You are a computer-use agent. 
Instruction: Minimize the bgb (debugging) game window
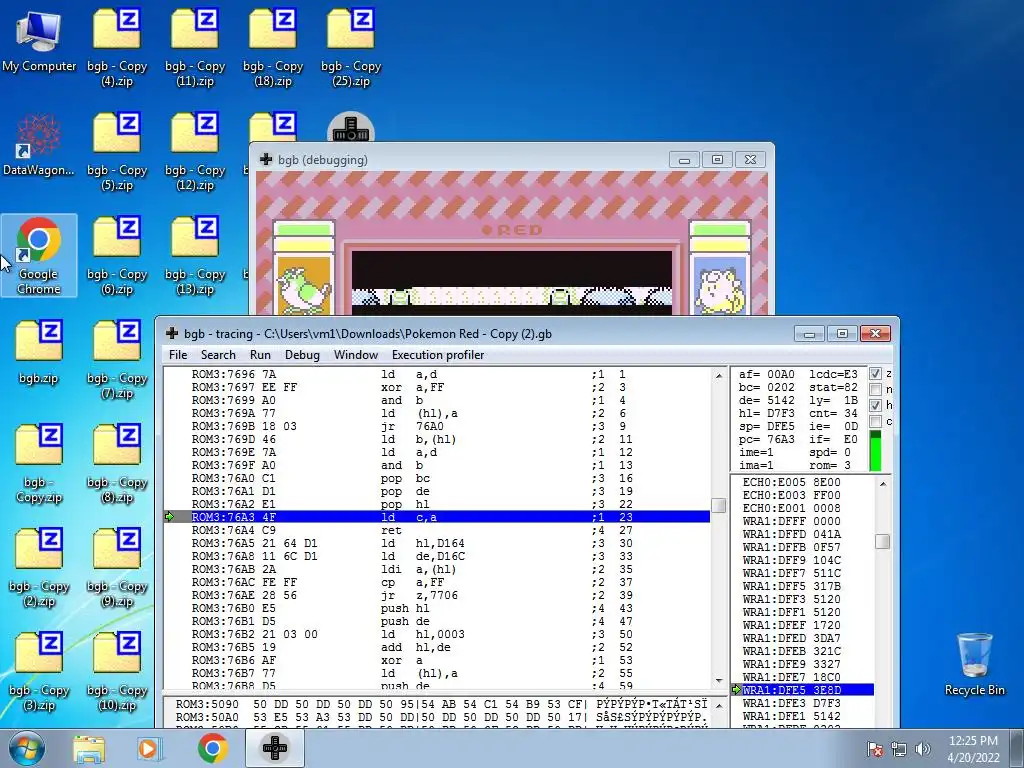684,160
